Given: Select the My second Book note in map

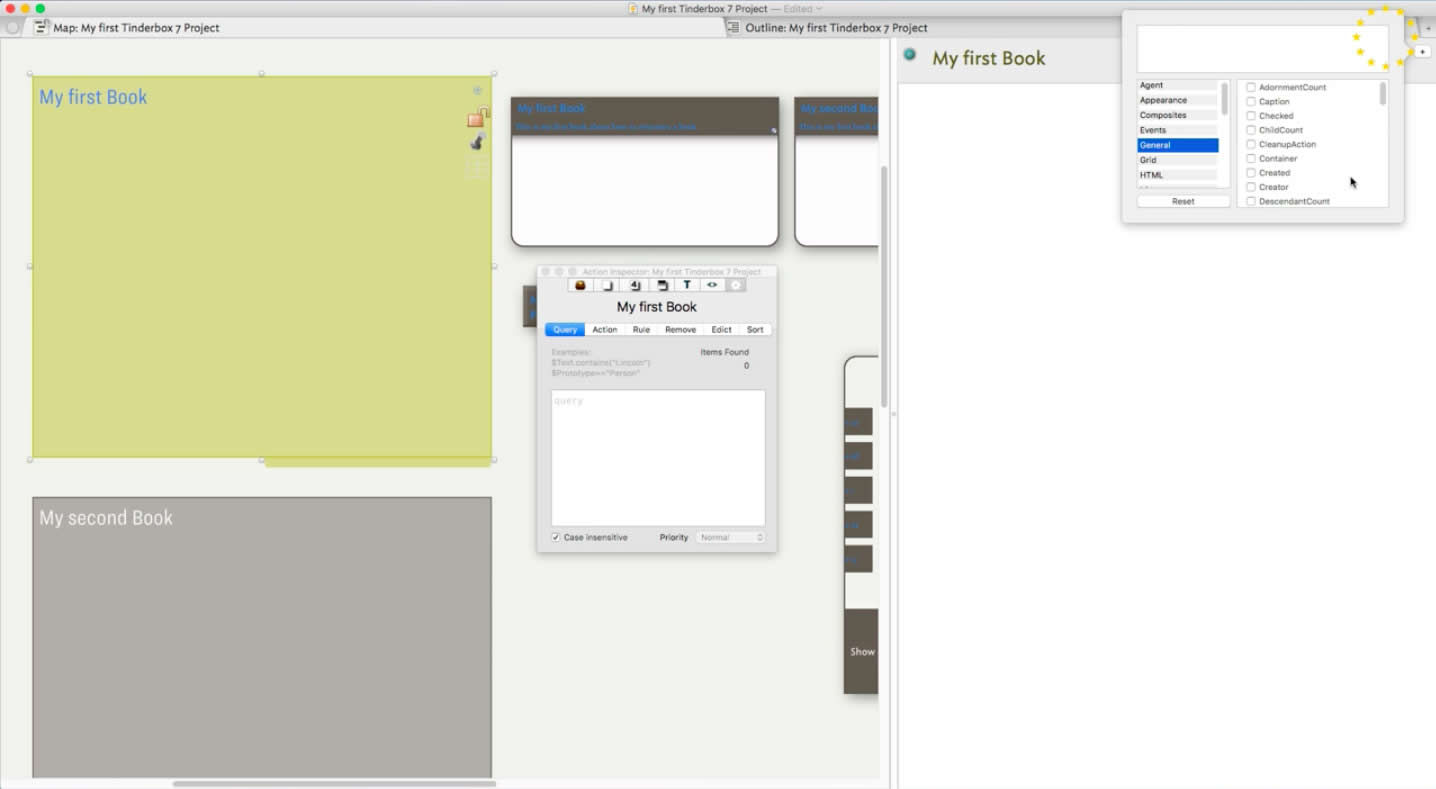Looking at the screenshot, I should click(837, 171).
